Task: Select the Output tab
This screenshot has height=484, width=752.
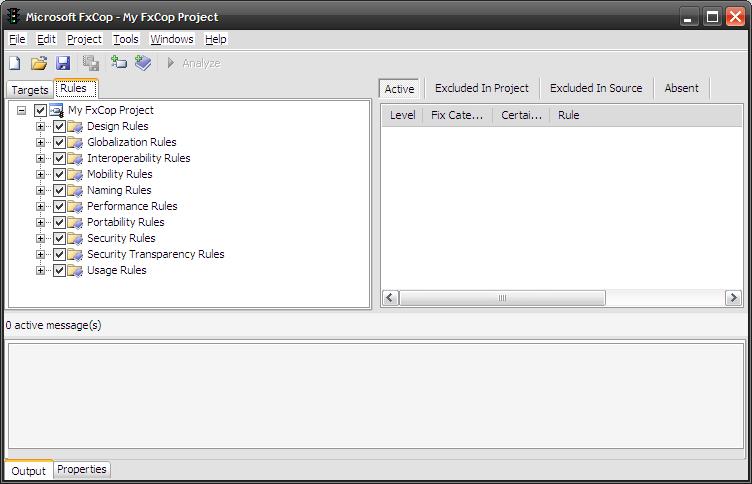Action: (28, 471)
